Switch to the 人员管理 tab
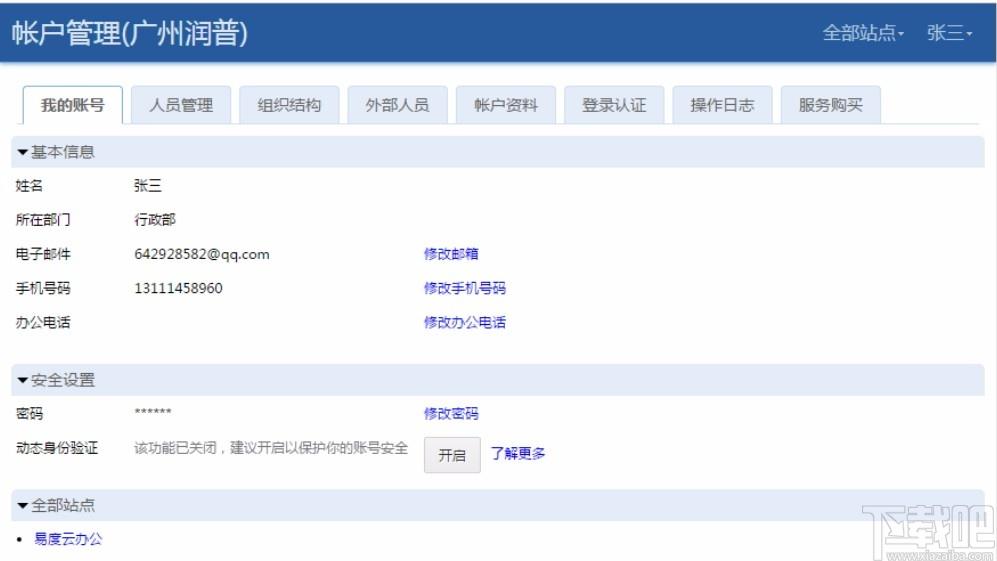 tap(181, 105)
